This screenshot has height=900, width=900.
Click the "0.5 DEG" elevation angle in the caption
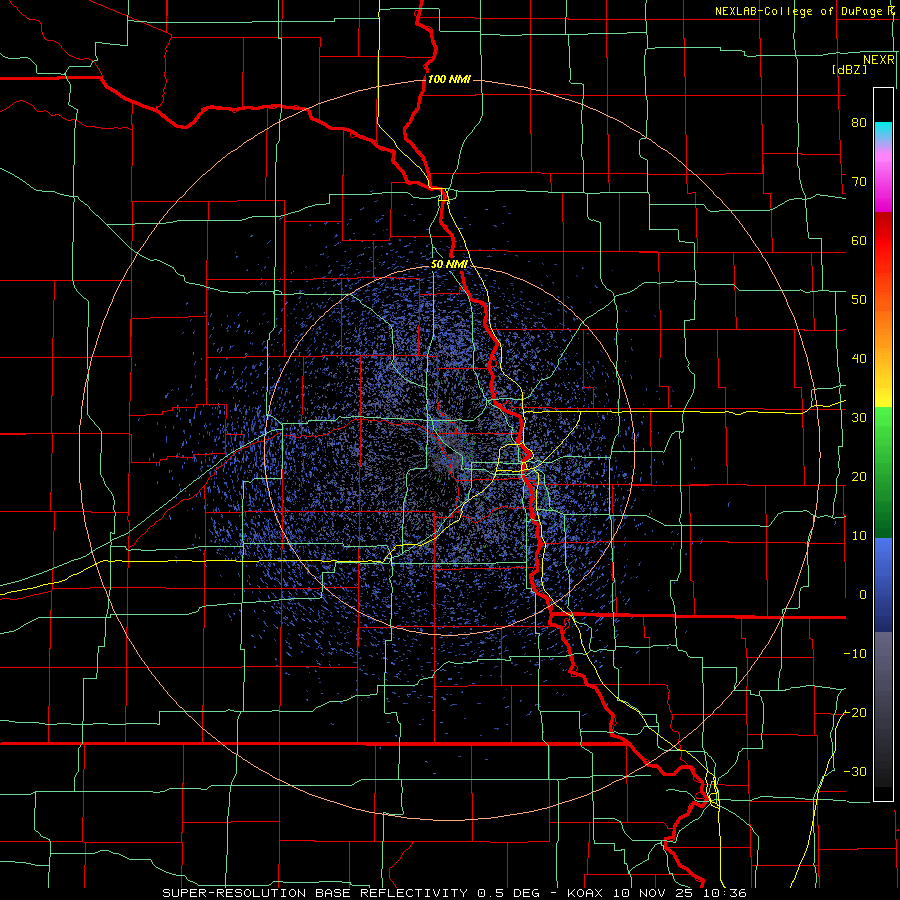[x=509, y=893]
